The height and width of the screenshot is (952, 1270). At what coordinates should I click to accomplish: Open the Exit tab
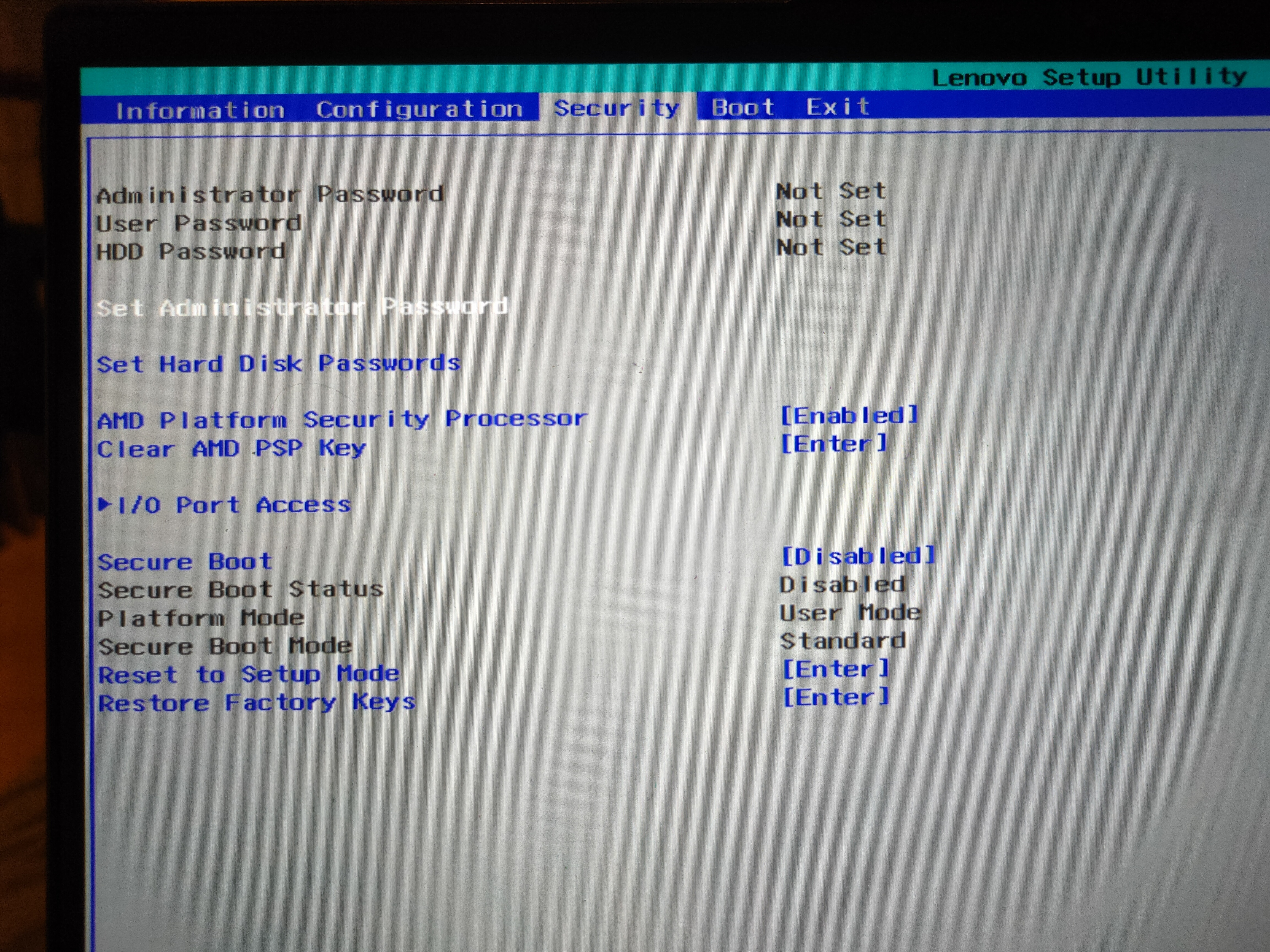pos(837,107)
